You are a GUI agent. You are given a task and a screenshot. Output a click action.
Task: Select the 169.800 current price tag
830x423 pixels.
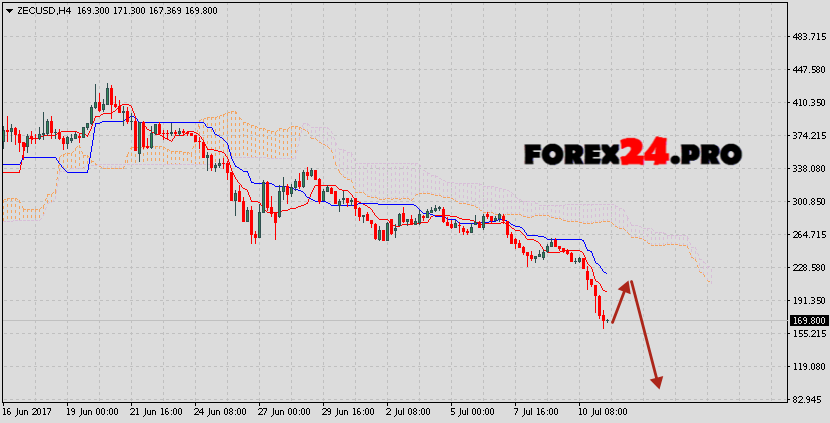point(808,320)
